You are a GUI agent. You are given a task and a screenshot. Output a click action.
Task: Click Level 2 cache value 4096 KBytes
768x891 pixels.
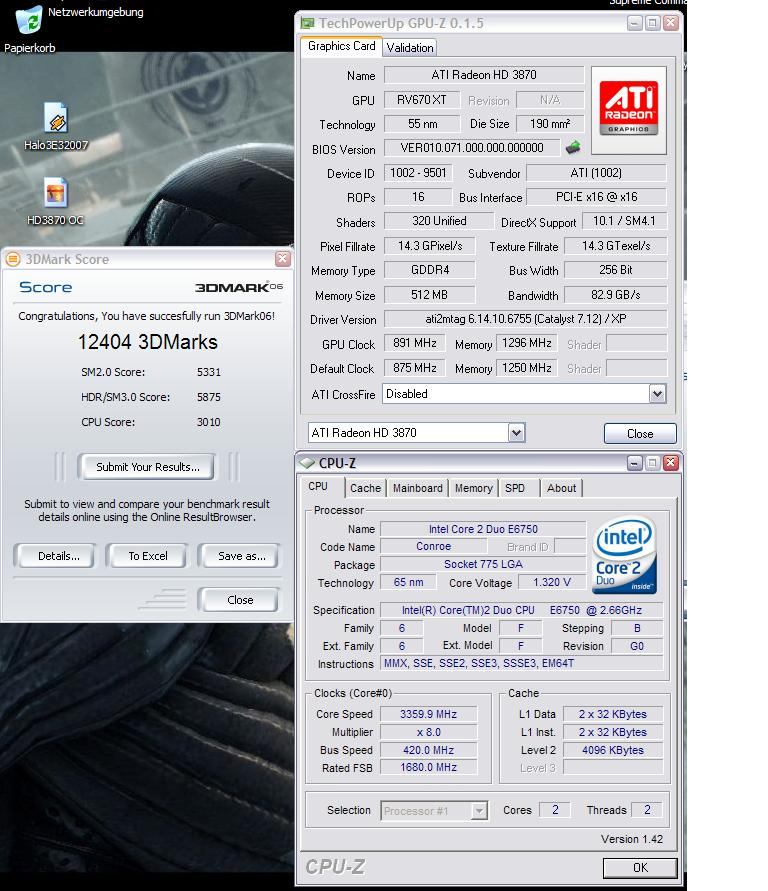pyautogui.click(x=612, y=750)
